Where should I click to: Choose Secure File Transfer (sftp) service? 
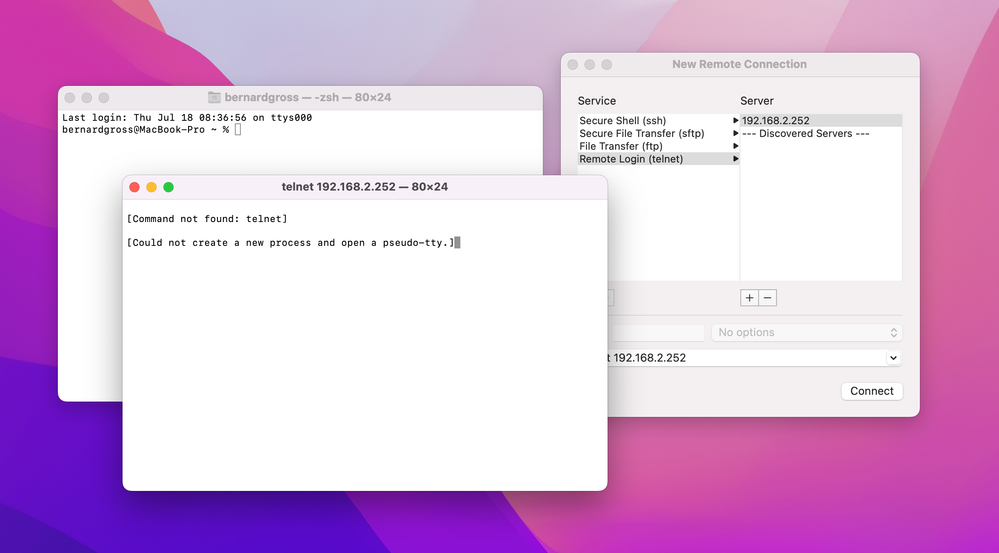tap(641, 134)
